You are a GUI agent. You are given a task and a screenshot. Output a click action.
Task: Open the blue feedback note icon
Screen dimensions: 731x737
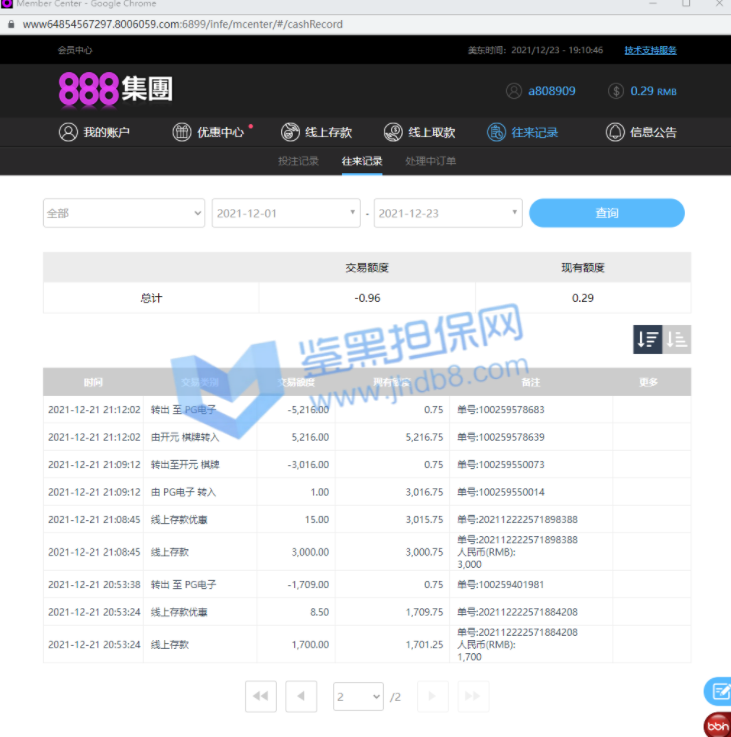click(x=718, y=691)
